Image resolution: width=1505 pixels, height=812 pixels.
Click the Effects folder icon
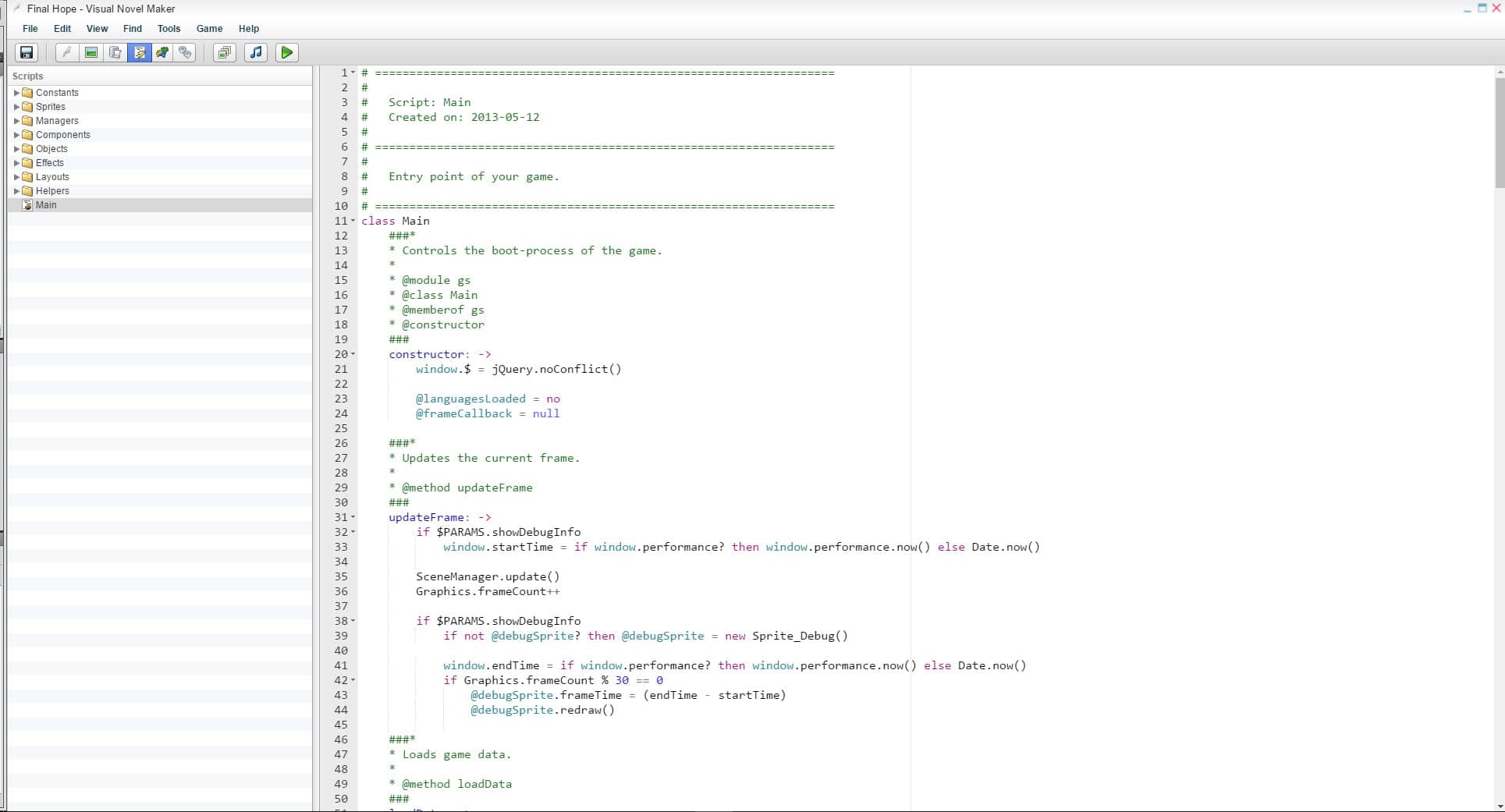pos(27,163)
